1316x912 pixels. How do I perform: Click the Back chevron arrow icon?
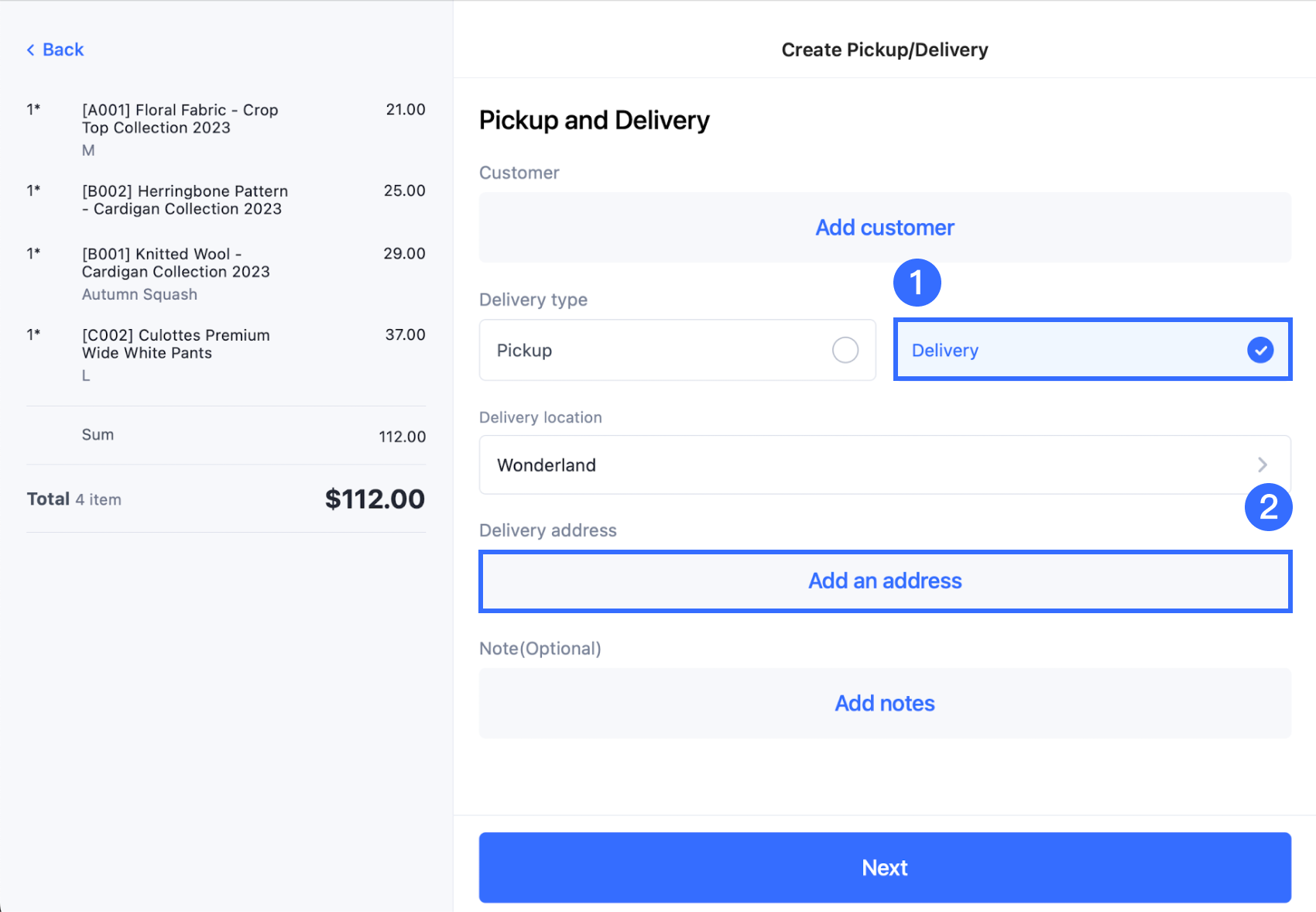click(x=31, y=50)
